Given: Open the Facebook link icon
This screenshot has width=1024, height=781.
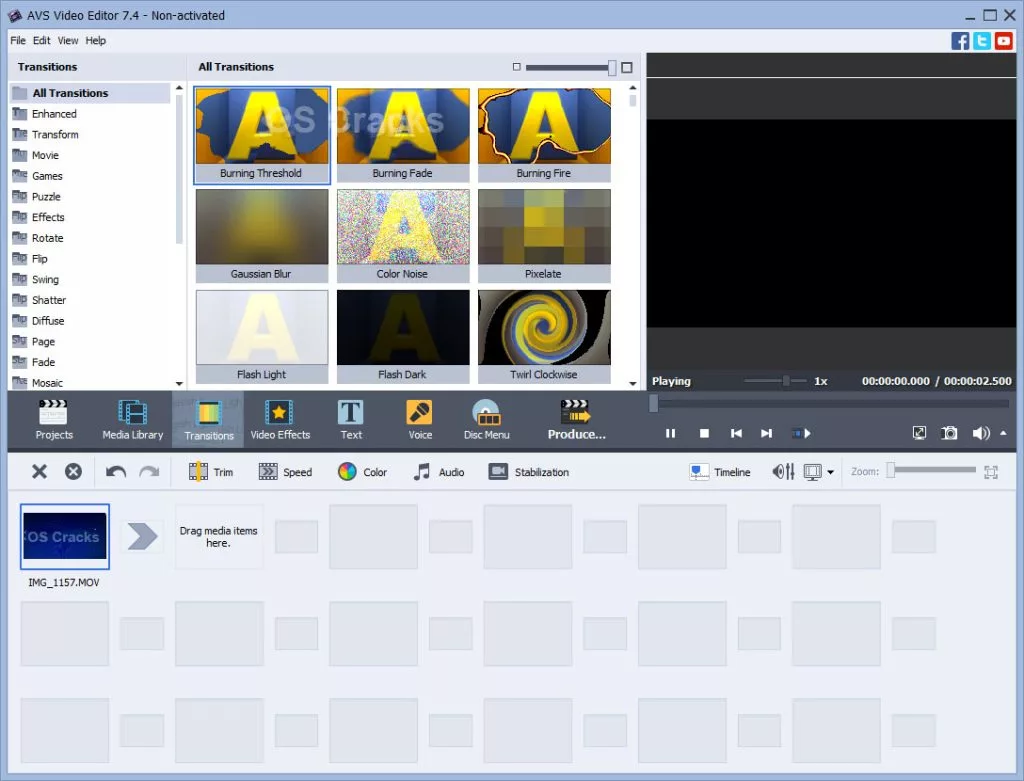Looking at the screenshot, I should [960, 41].
